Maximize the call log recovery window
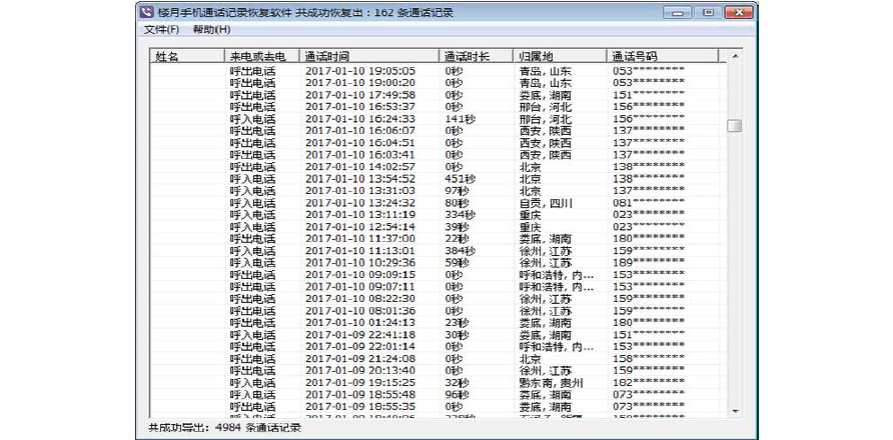The width and height of the screenshot is (893, 440). [708, 12]
